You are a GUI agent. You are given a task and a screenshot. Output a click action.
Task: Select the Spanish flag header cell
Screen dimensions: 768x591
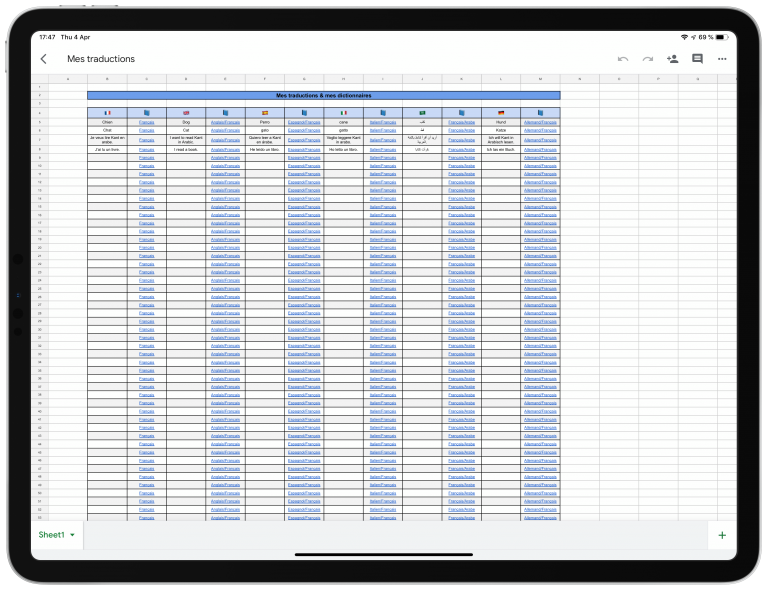tap(265, 113)
